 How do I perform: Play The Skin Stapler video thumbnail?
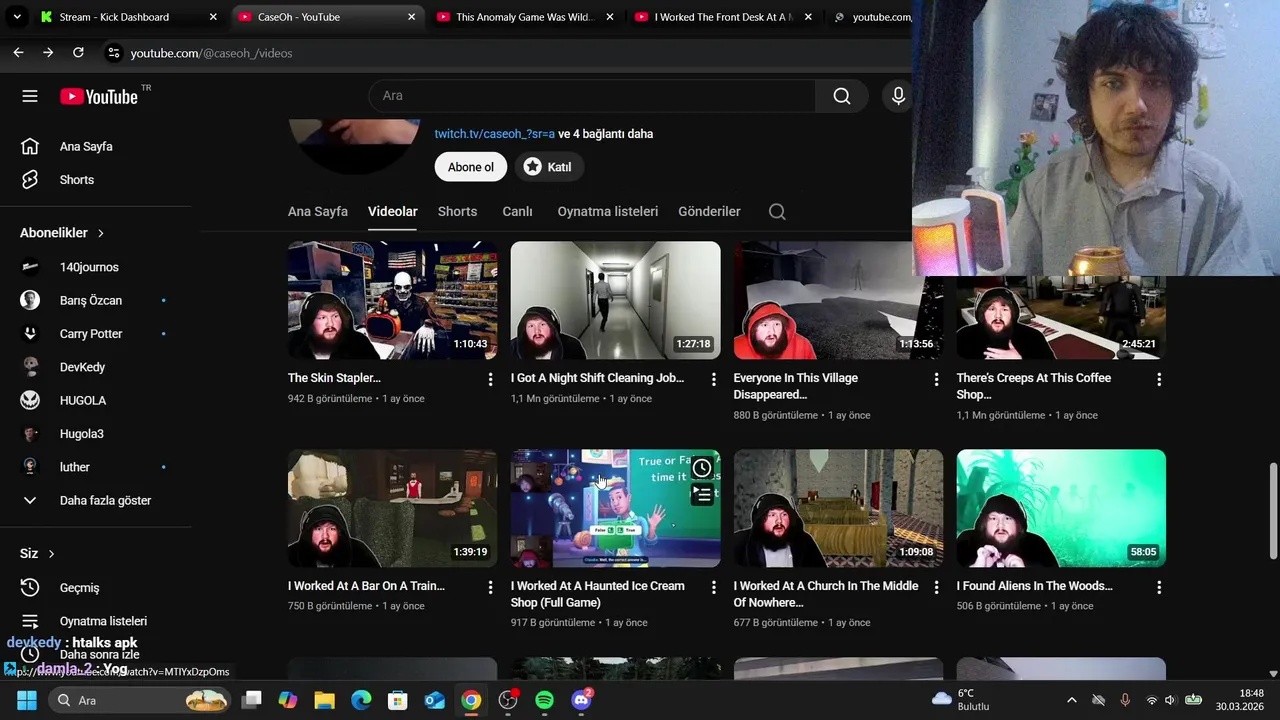pyautogui.click(x=393, y=300)
